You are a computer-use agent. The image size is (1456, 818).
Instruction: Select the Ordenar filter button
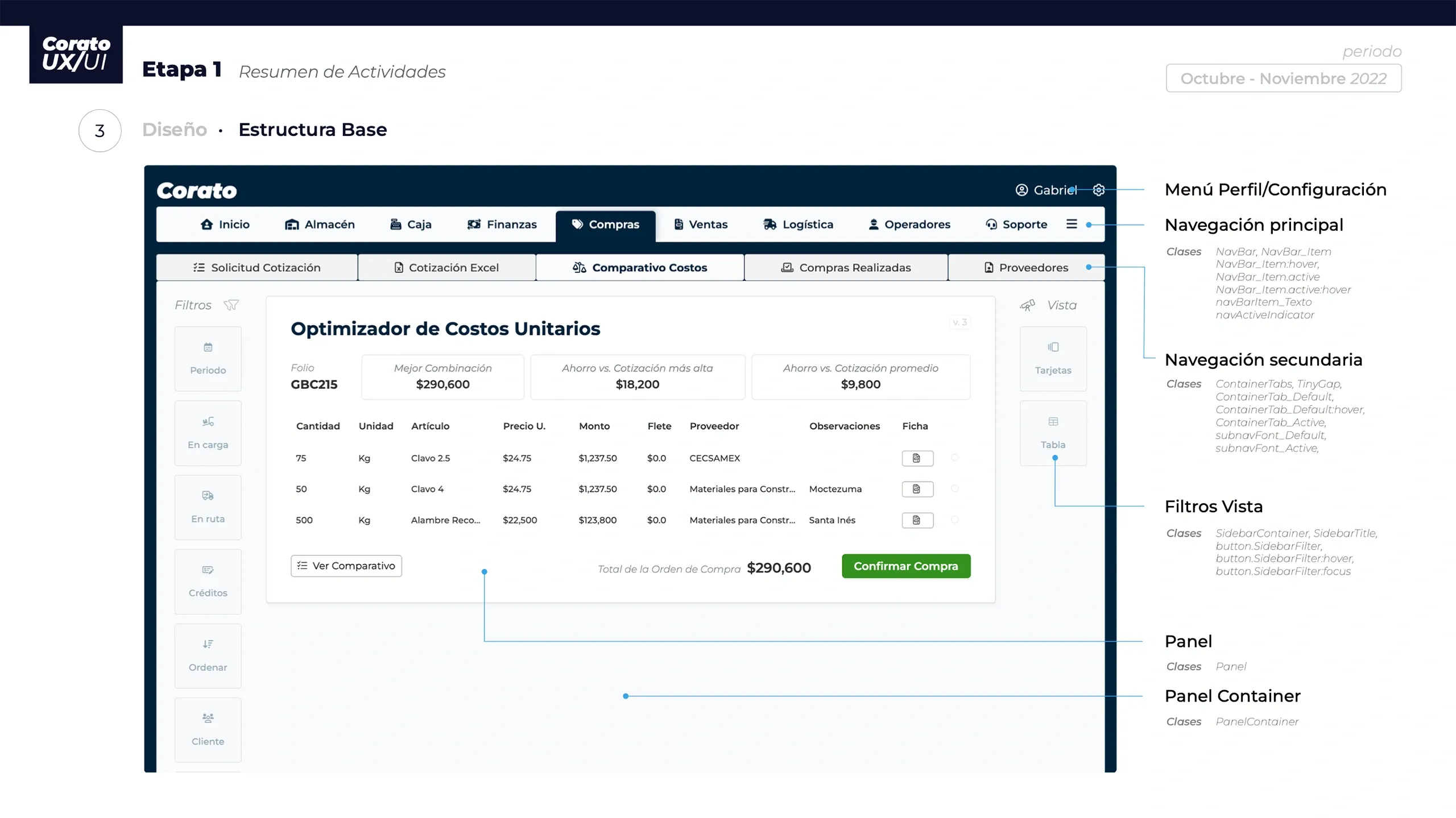(208, 655)
